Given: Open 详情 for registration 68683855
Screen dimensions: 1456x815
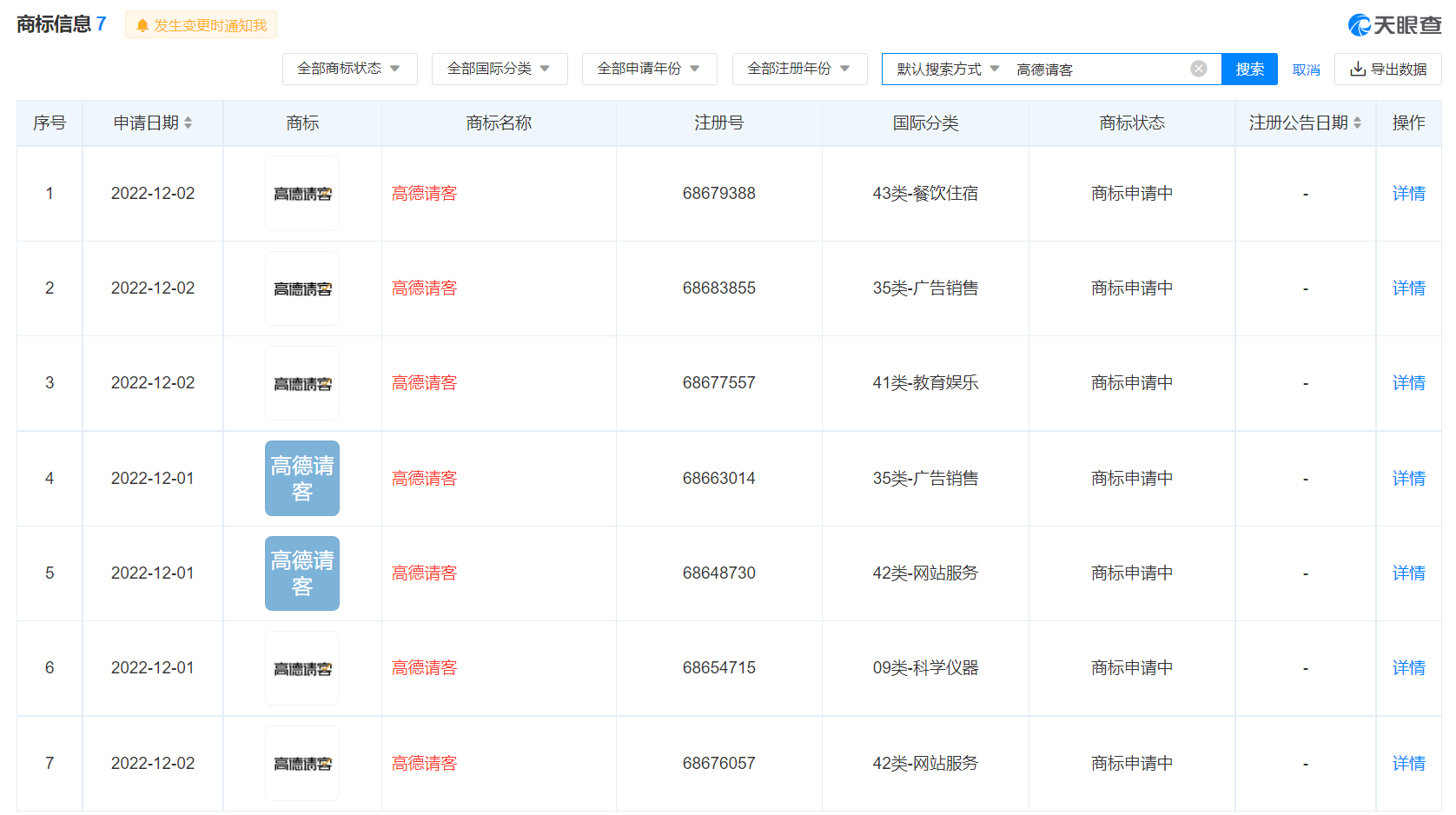Looking at the screenshot, I should (x=1408, y=288).
